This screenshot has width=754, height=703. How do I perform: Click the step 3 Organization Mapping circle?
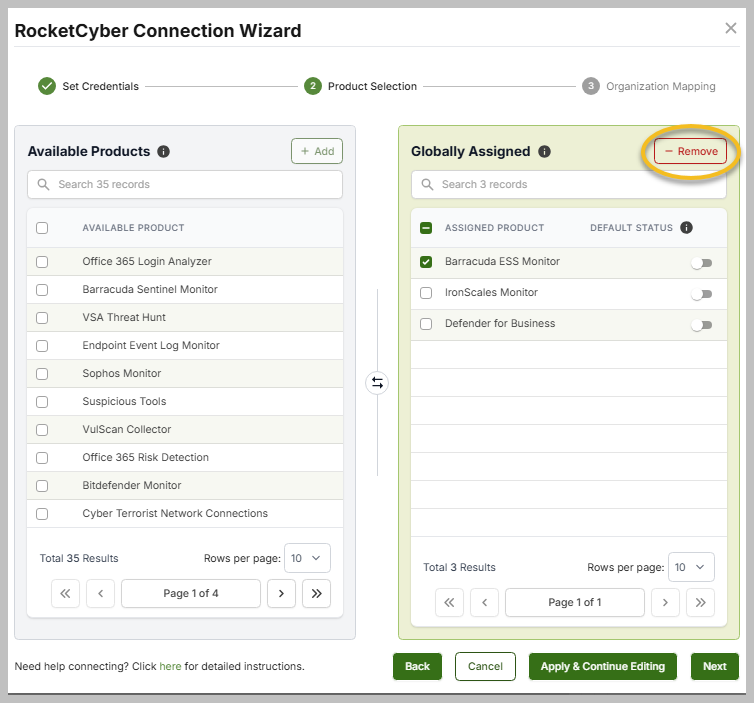591,87
